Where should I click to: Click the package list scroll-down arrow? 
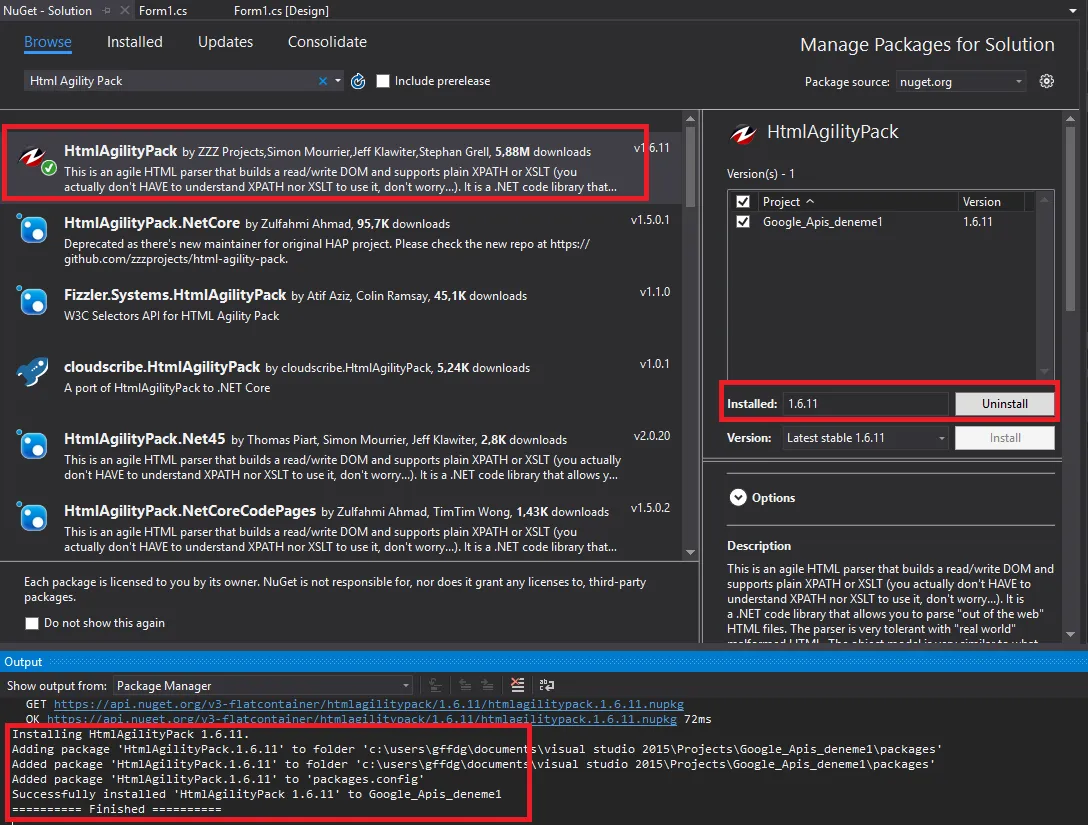(690, 553)
